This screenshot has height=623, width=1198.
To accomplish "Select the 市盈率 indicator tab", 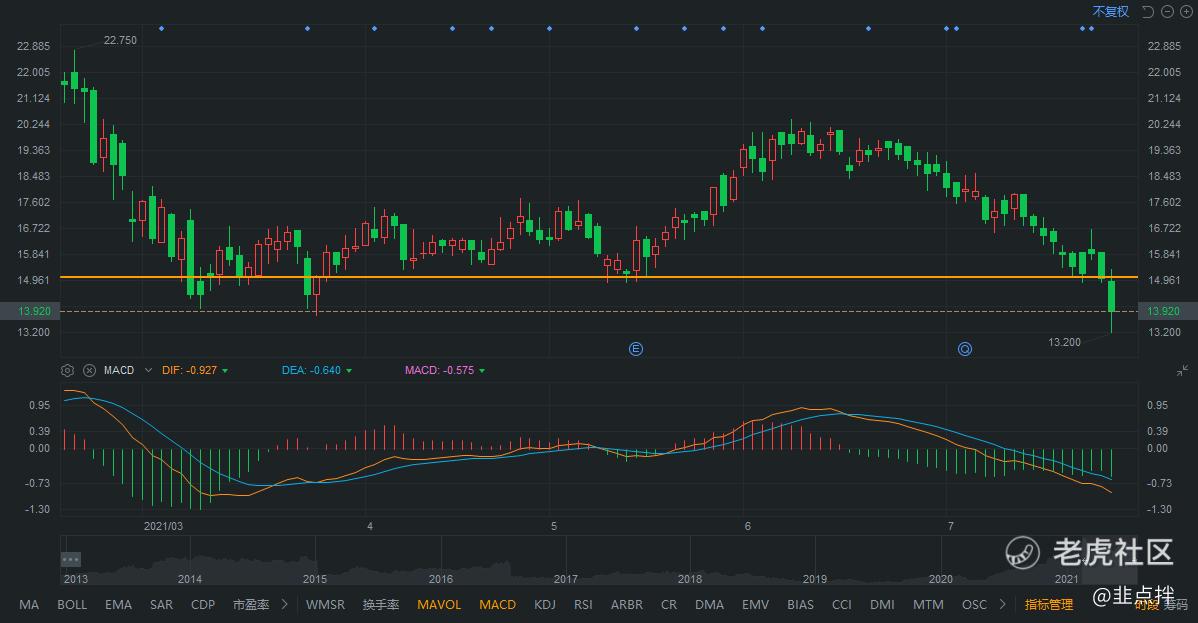I will [x=251, y=605].
